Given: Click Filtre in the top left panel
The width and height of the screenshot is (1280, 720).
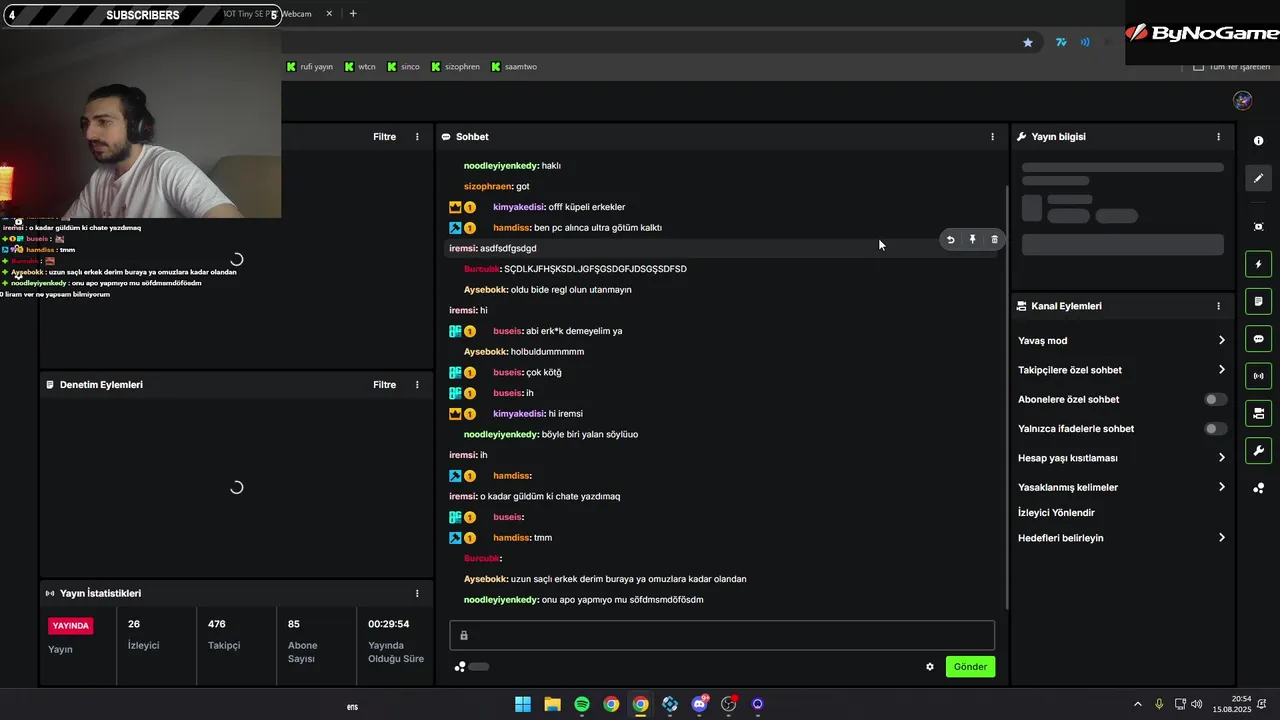Looking at the screenshot, I should coord(385,137).
